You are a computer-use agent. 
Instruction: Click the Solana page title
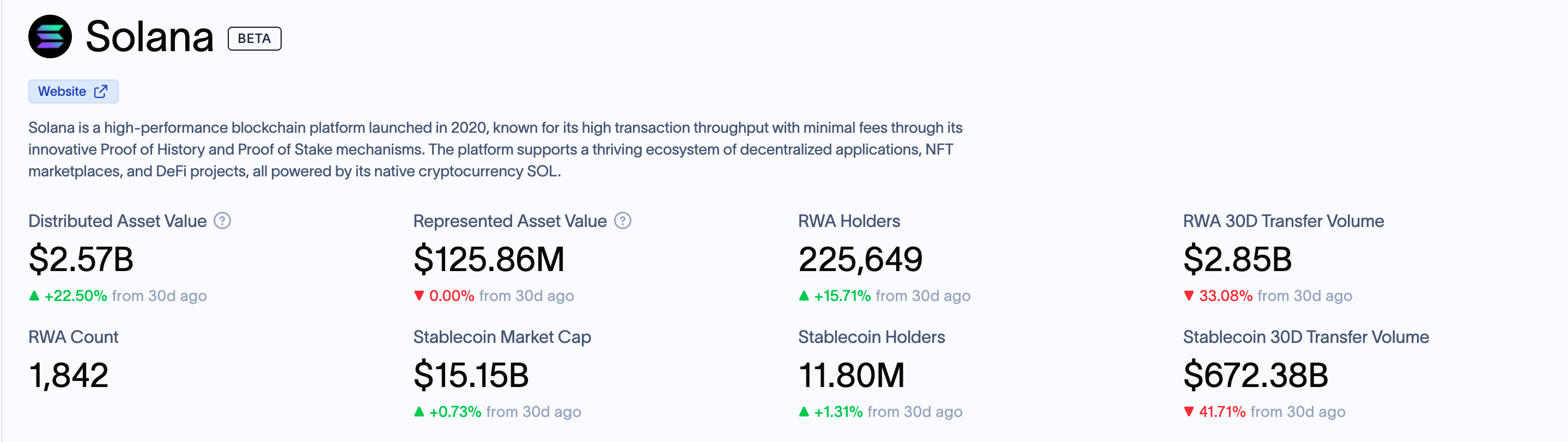[150, 36]
